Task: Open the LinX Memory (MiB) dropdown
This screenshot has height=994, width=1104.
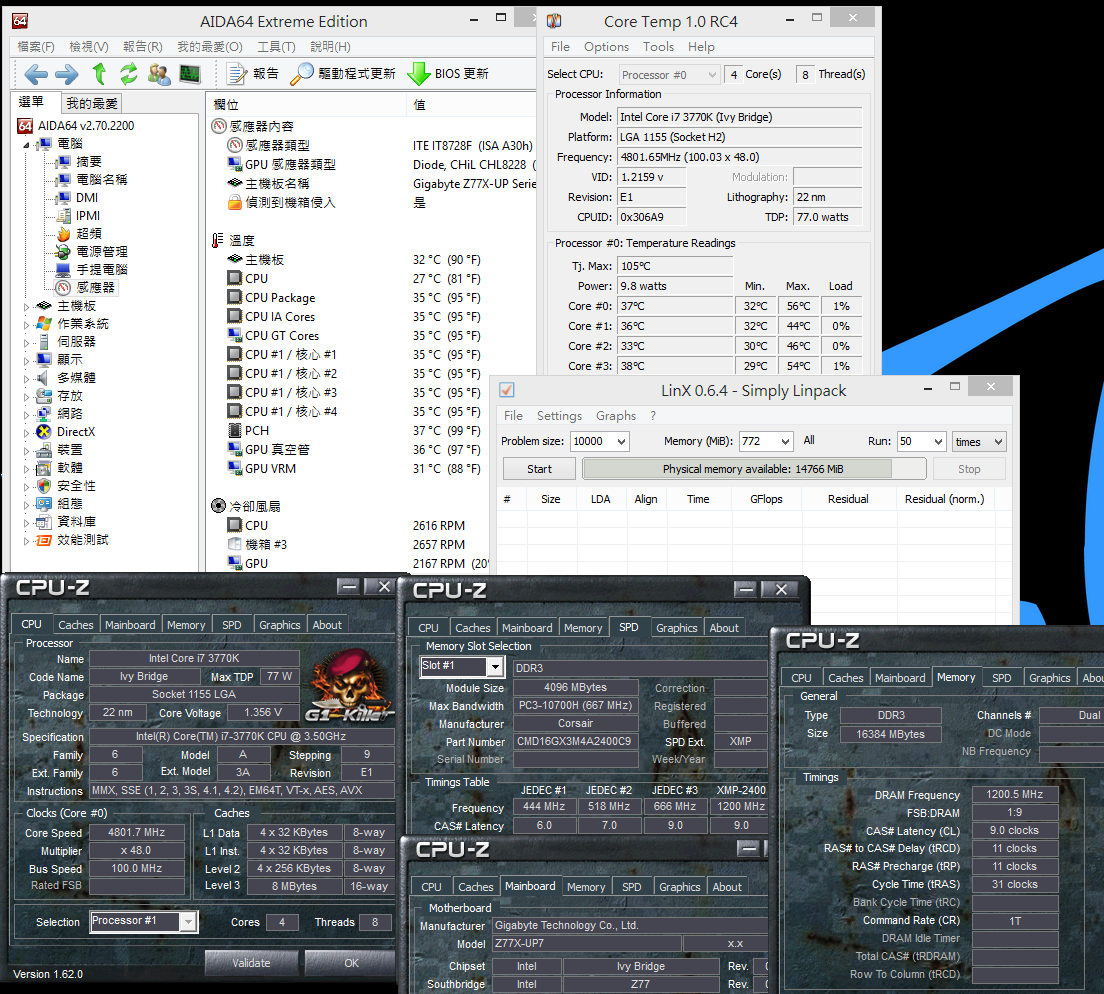Action: pos(785,441)
